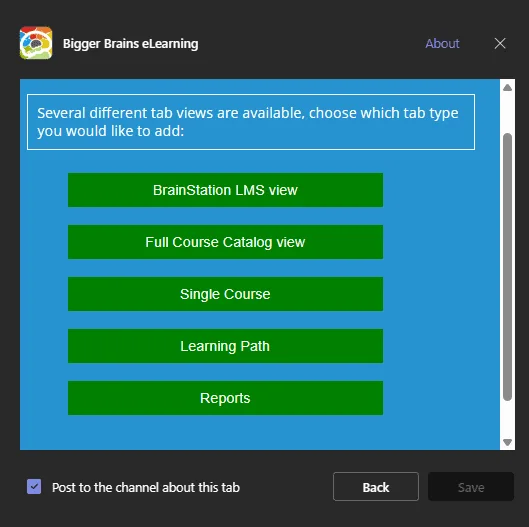Pick the Single Course tab type
The width and height of the screenshot is (529, 527).
tap(225, 294)
